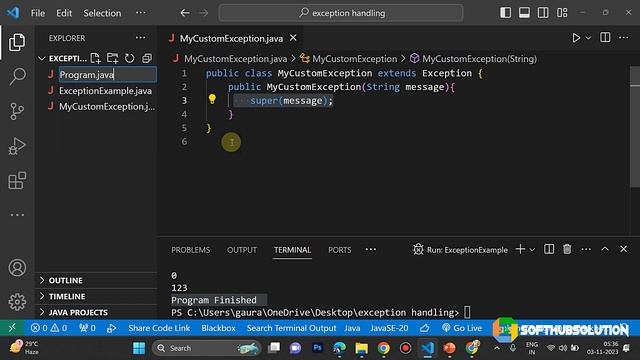This screenshot has width=640, height=360.
Task: Click Share Code Link in status bar
Action: 159,328
